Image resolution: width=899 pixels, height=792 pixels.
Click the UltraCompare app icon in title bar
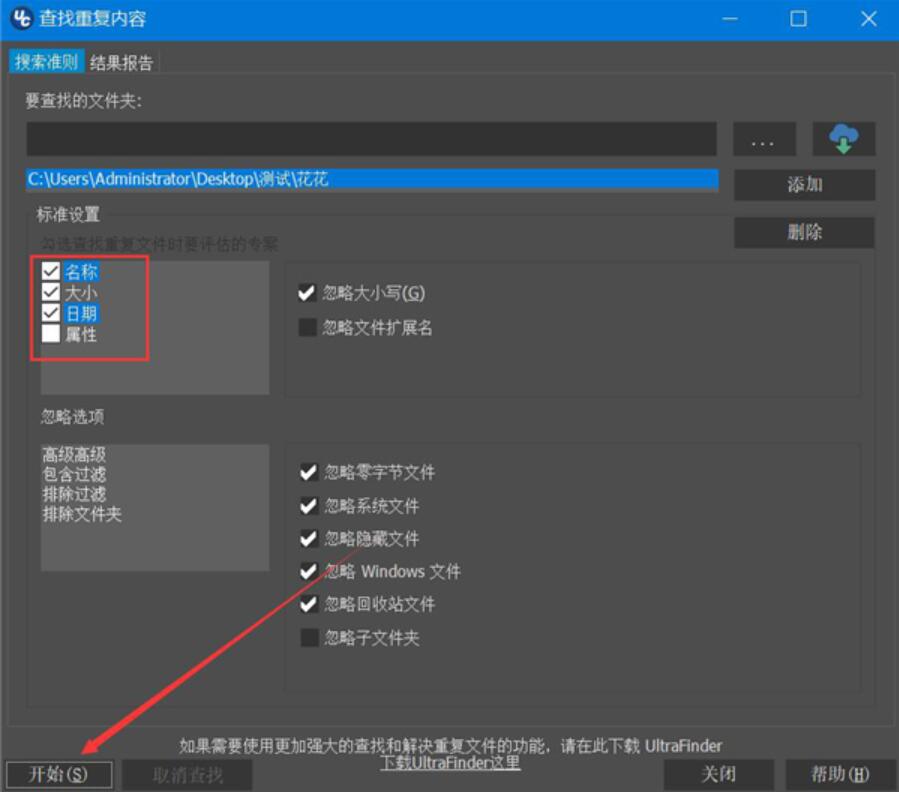[x=21, y=18]
